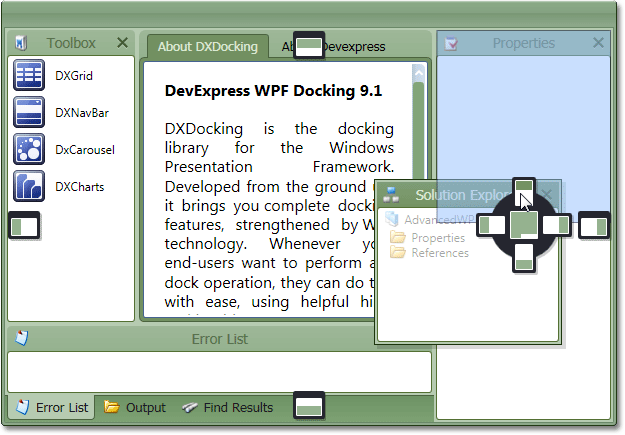The width and height of the screenshot is (625, 435).
Task: Click the DxCarousel toolbox icon
Action: click(28, 150)
